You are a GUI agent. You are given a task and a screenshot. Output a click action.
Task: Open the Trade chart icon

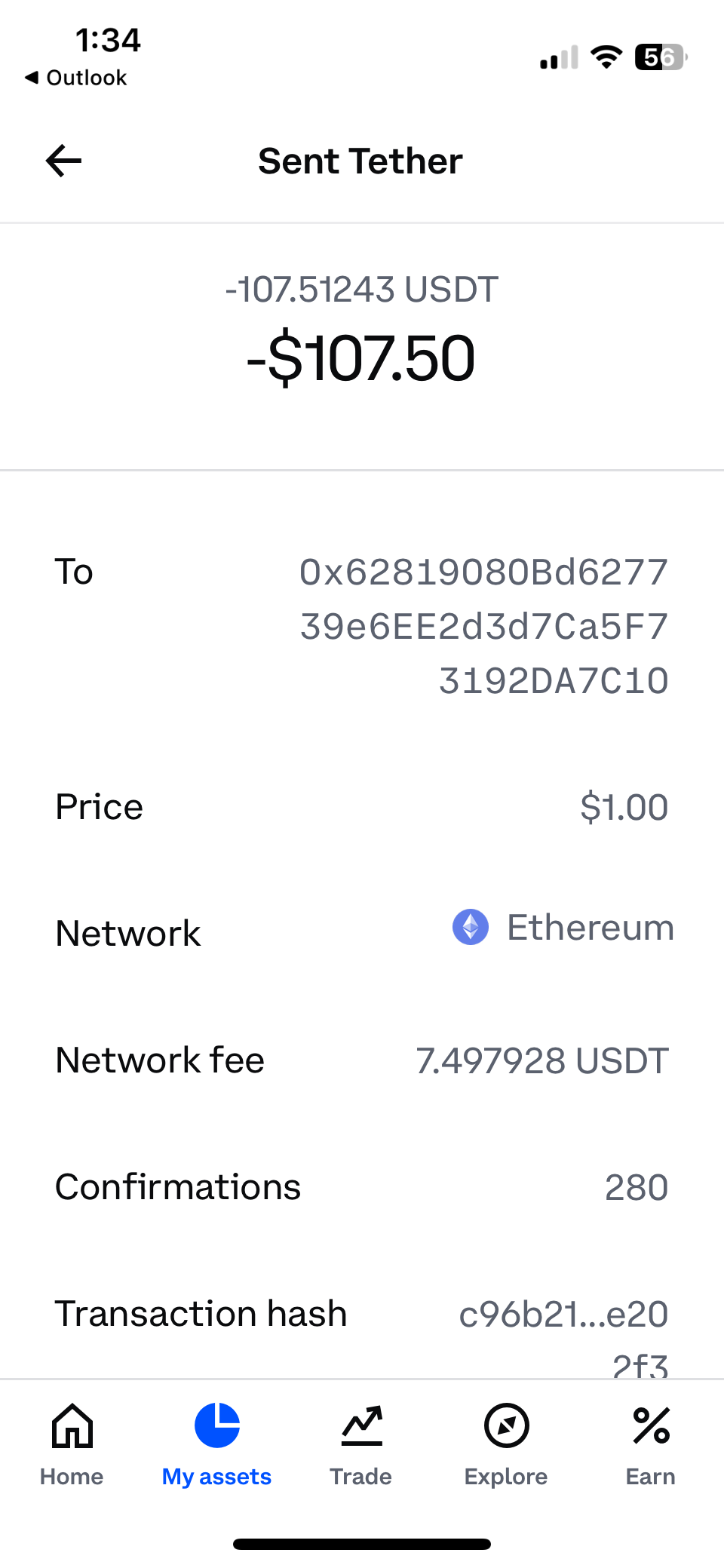click(361, 1425)
